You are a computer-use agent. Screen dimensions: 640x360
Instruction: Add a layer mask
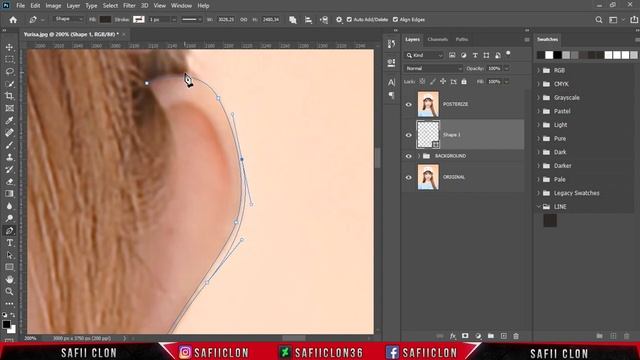(465, 336)
